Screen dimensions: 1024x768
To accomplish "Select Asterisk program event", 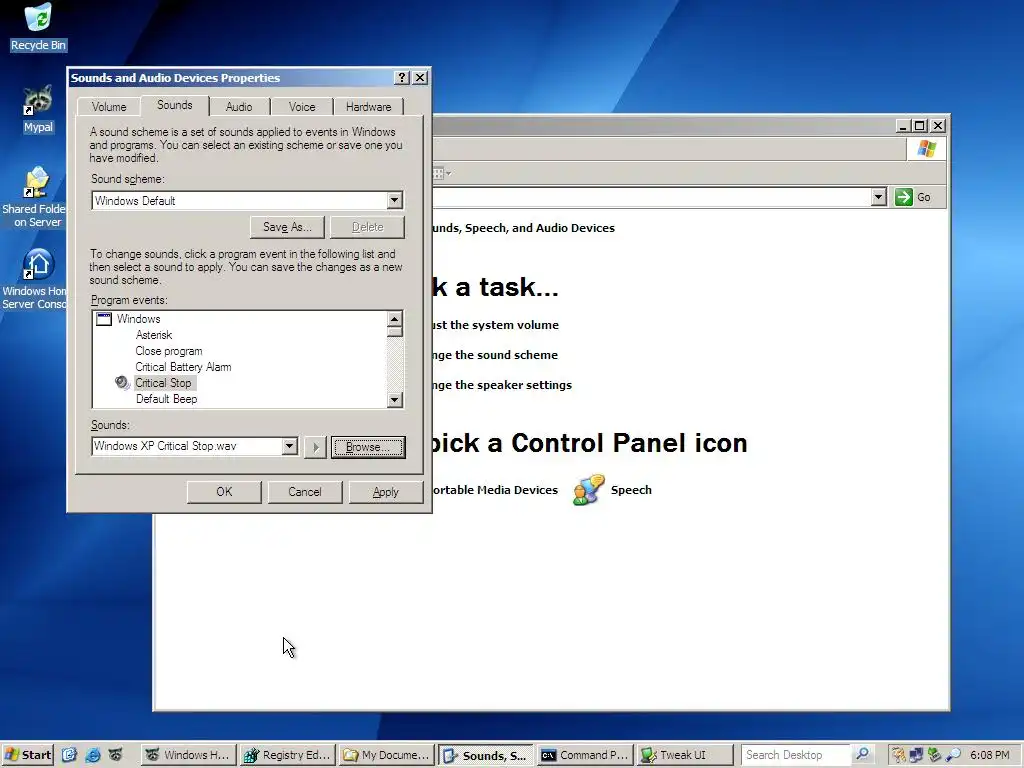I will pyautogui.click(x=154, y=335).
